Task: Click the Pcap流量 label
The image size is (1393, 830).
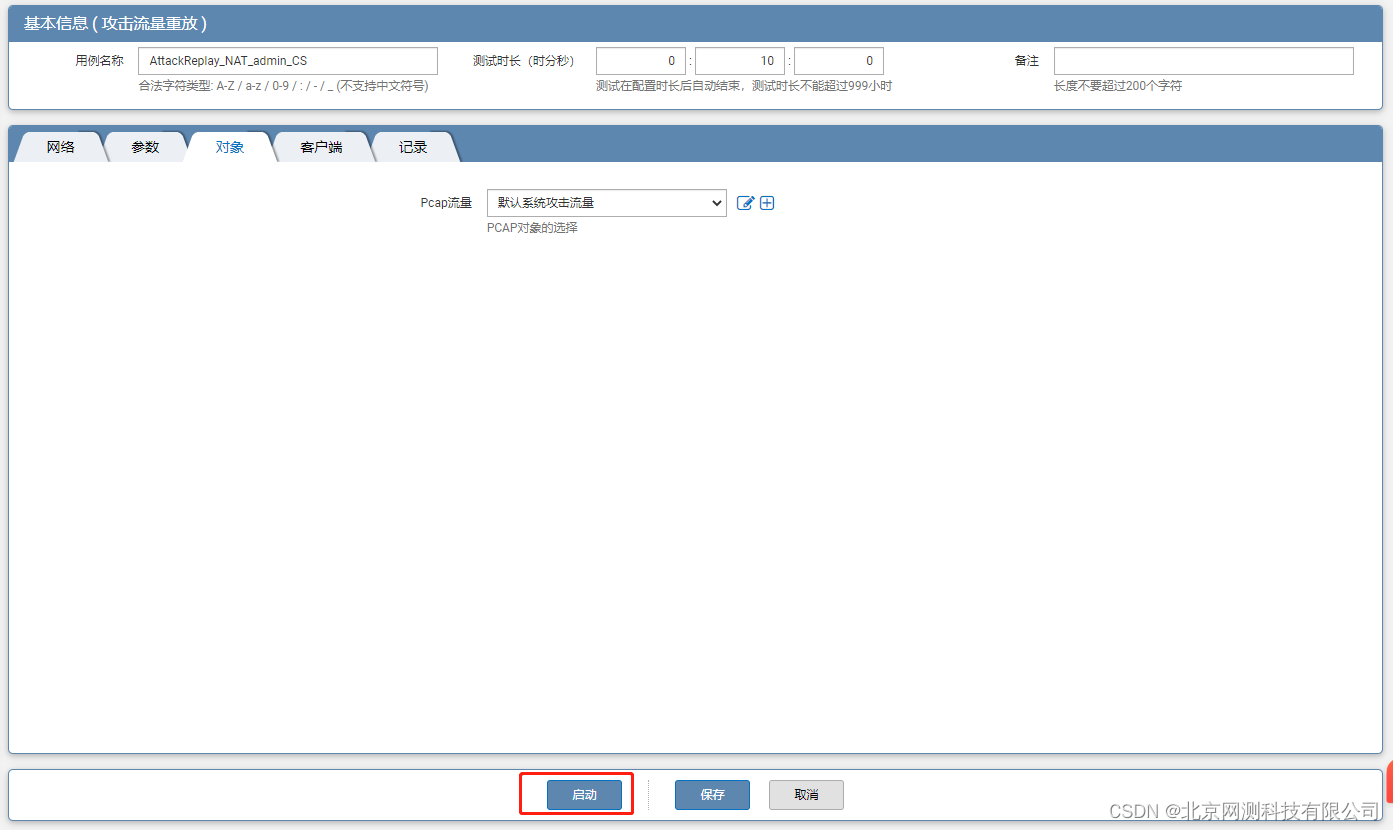Action: pos(446,203)
